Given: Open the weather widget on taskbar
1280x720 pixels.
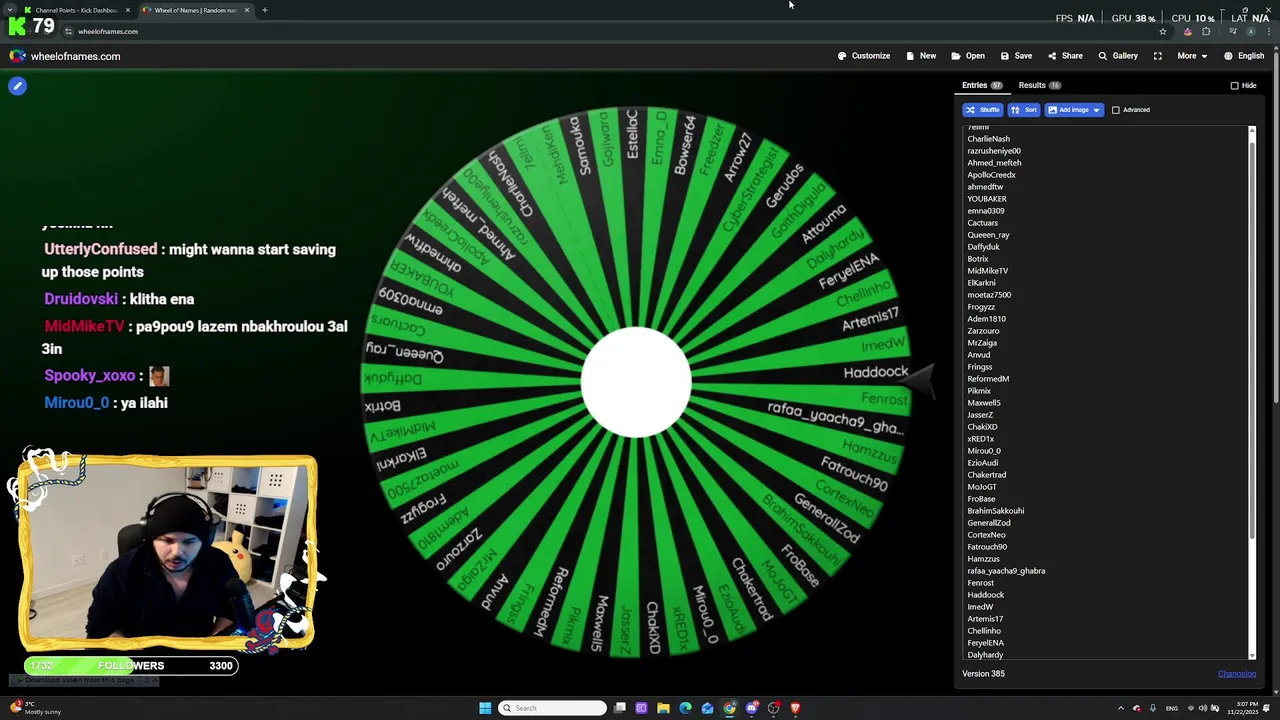Looking at the screenshot, I should (36, 708).
